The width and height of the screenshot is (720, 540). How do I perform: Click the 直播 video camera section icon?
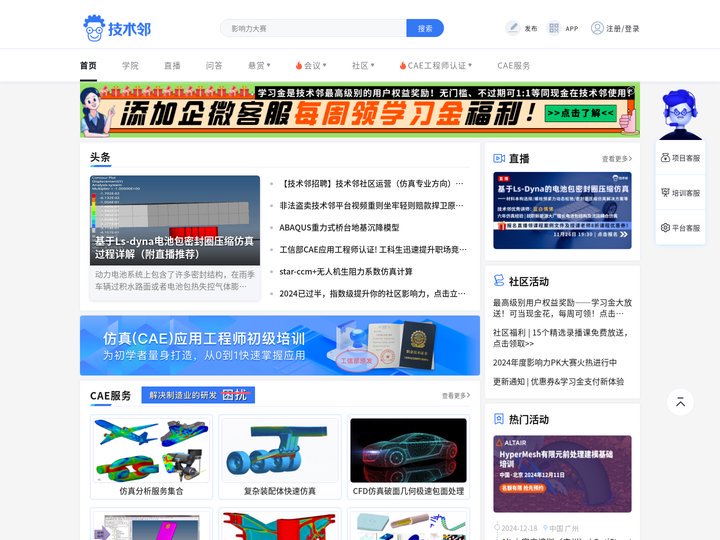pyautogui.click(x=499, y=158)
